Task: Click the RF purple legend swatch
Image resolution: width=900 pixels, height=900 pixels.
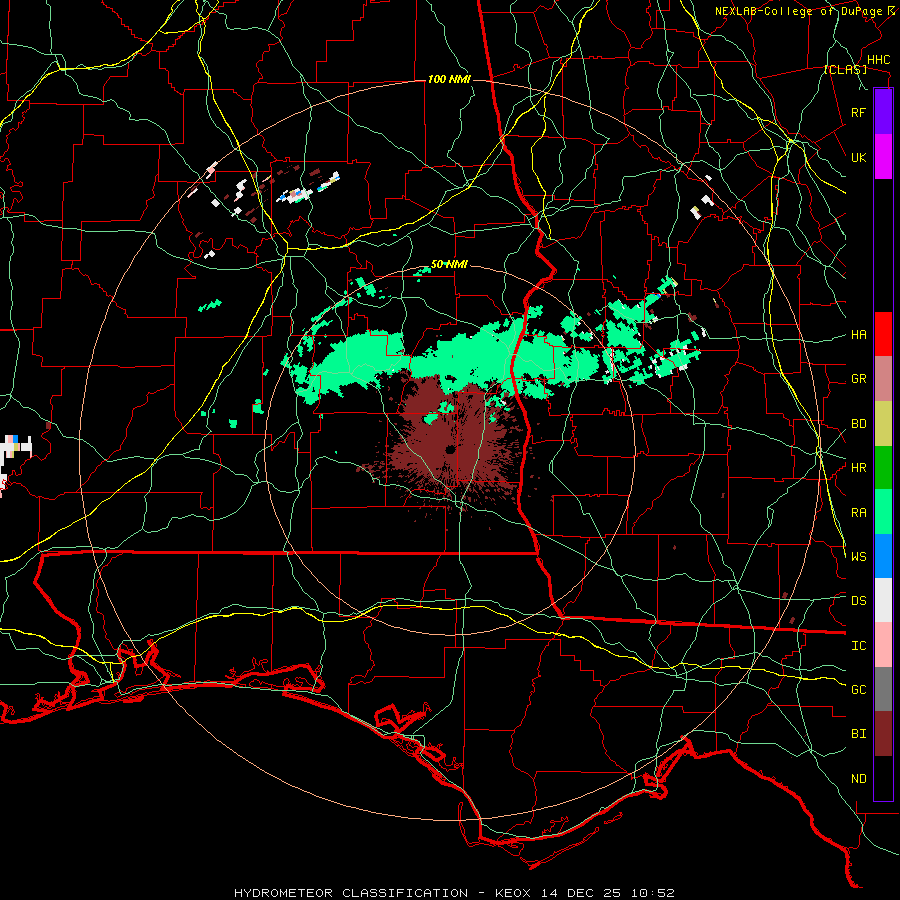Action: (883, 112)
